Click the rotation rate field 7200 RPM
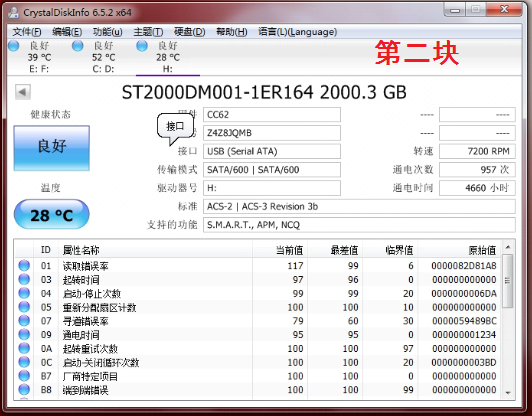Screen dimensions: 532x416 click(x=477, y=151)
